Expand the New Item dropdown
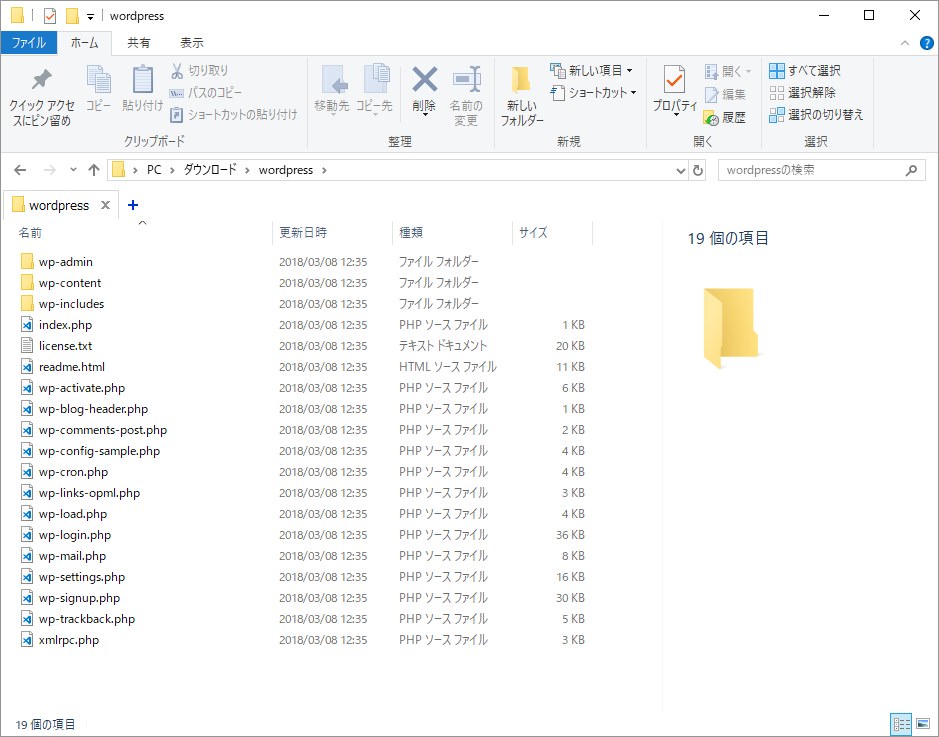Screen dimensions: 939x737 (x=629, y=71)
